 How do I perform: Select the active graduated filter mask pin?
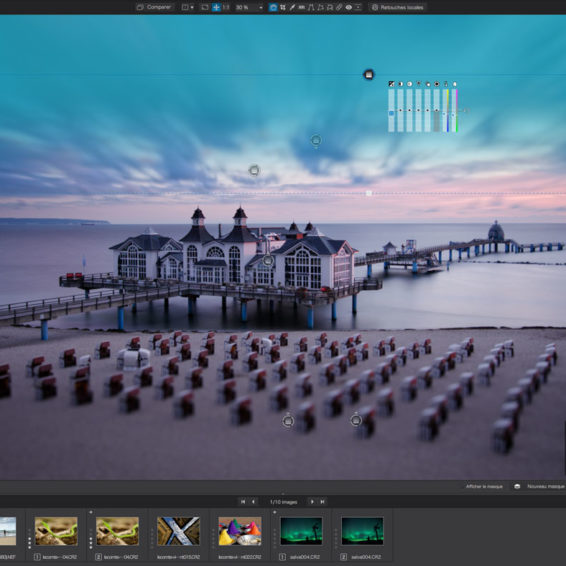pyautogui.click(x=368, y=75)
